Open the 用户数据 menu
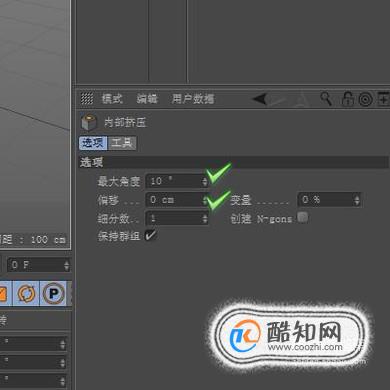390x390 pixels. tap(193, 99)
